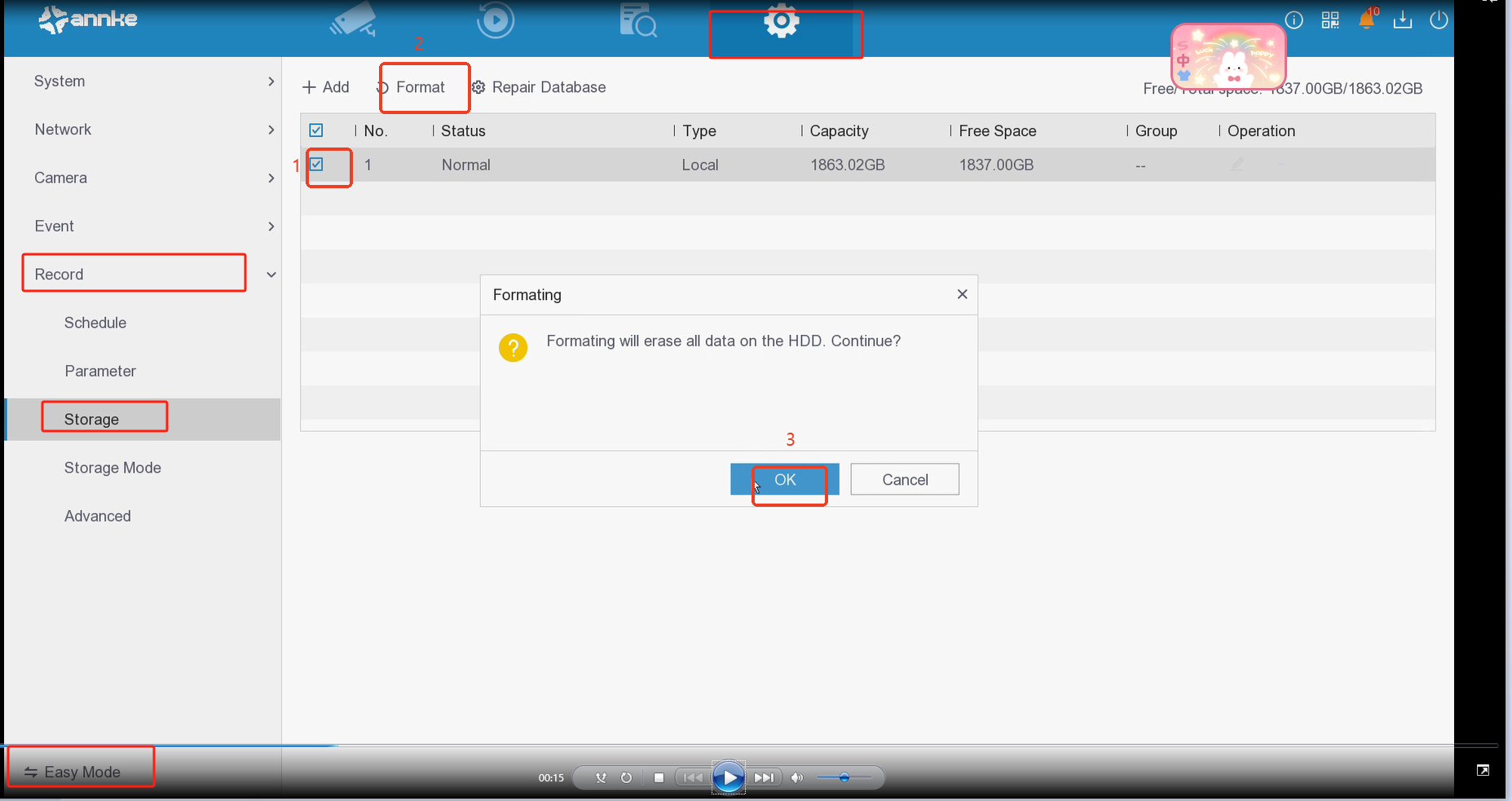Open the alarm notifications bell
The height and width of the screenshot is (801, 1512).
(x=1367, y=20)
